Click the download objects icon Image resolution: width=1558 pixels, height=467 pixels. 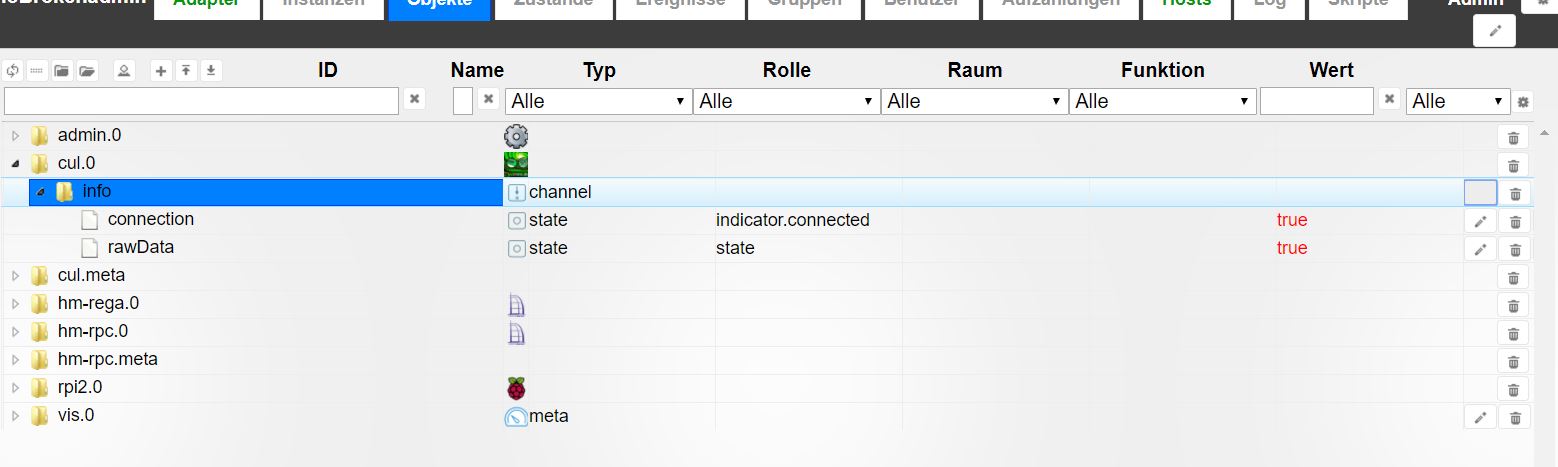click(211, 70)
